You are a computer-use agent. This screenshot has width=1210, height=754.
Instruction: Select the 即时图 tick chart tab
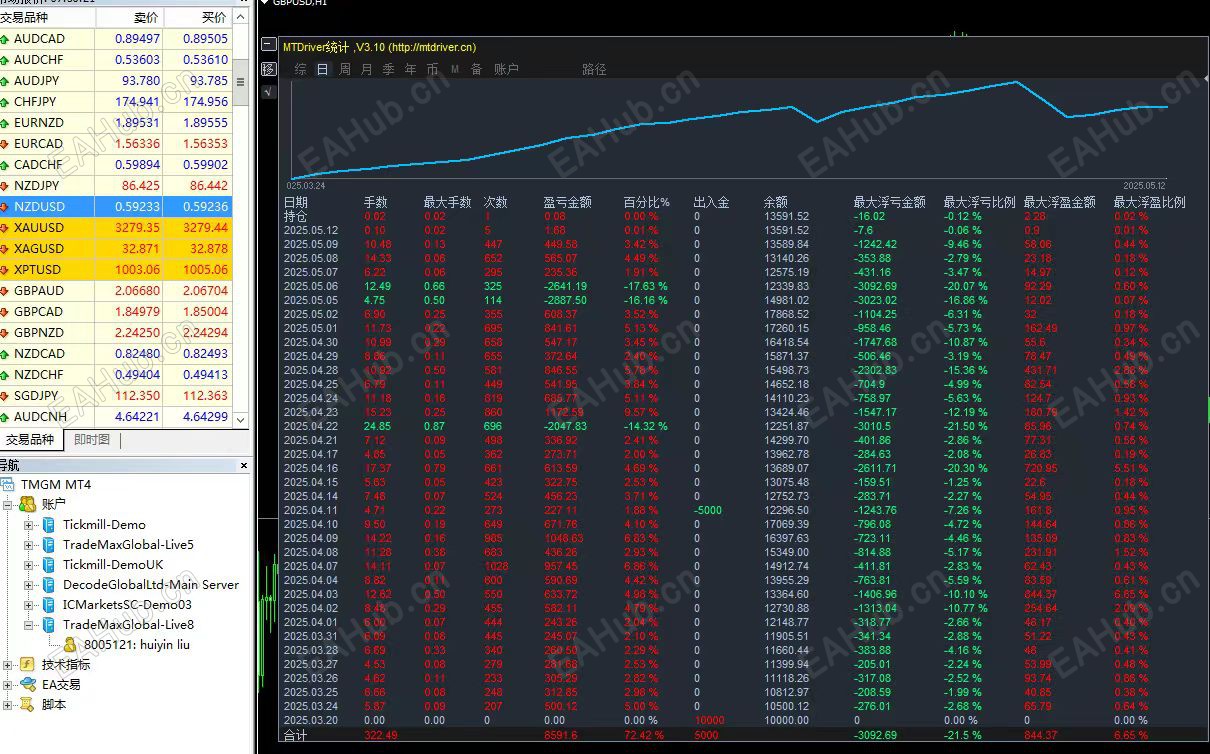(92, 440)
